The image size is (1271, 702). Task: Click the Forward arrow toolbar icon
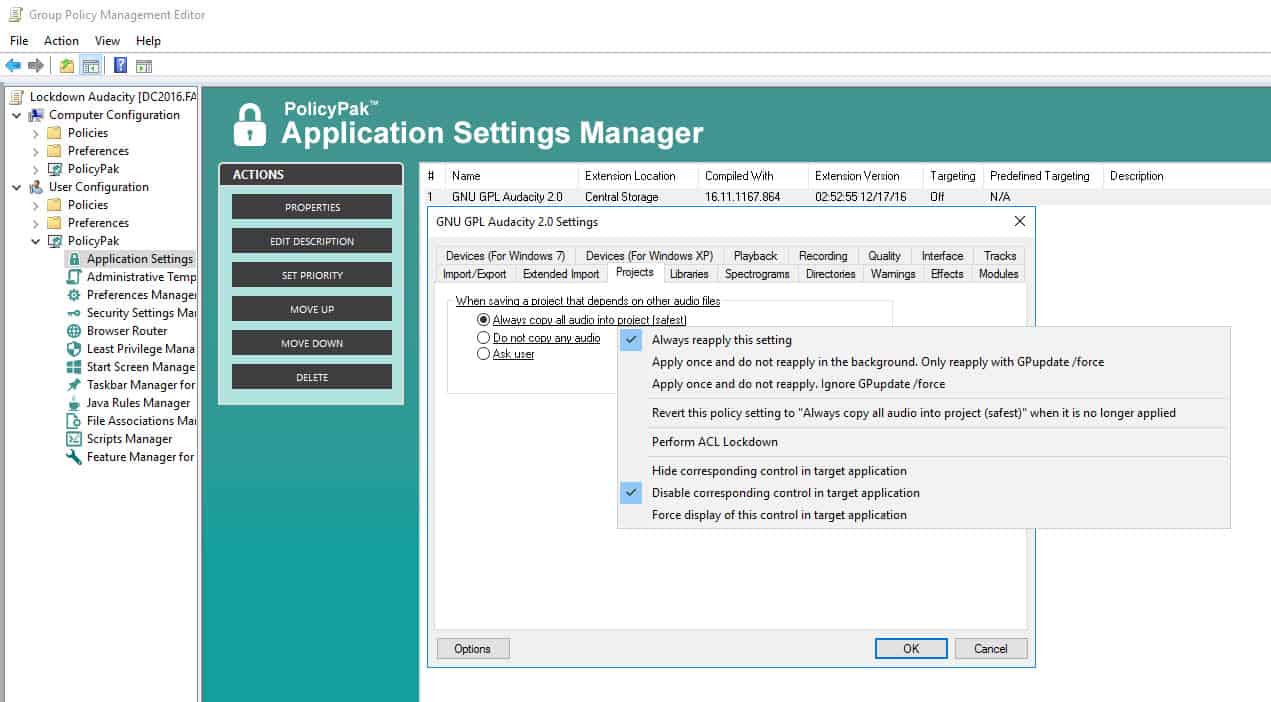click(x=36, y=66)
